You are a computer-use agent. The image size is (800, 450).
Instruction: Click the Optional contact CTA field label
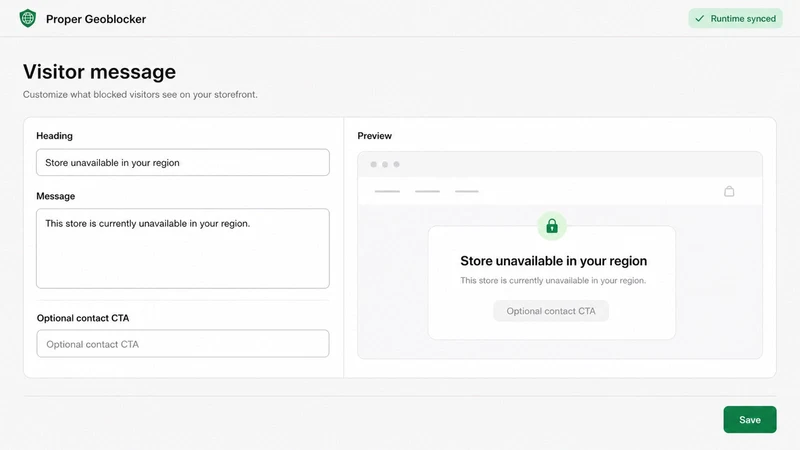pyautogui.click(x=83, y=318)
